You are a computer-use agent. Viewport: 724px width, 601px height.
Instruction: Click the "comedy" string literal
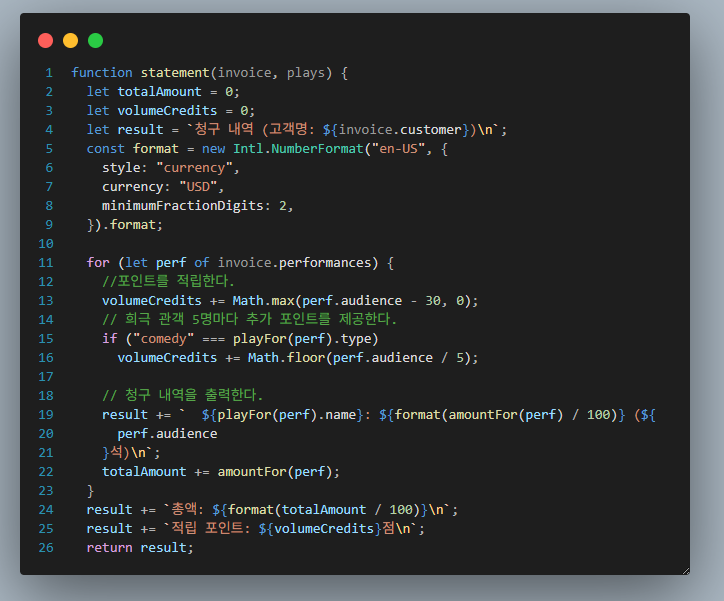tap(163, 338)
